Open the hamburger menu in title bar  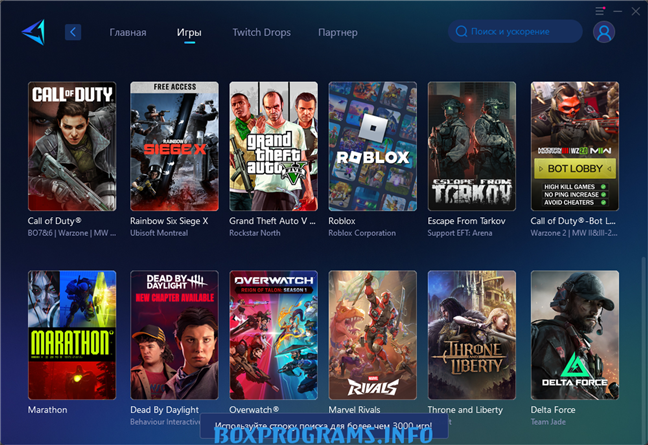click(x=599, y=10)
